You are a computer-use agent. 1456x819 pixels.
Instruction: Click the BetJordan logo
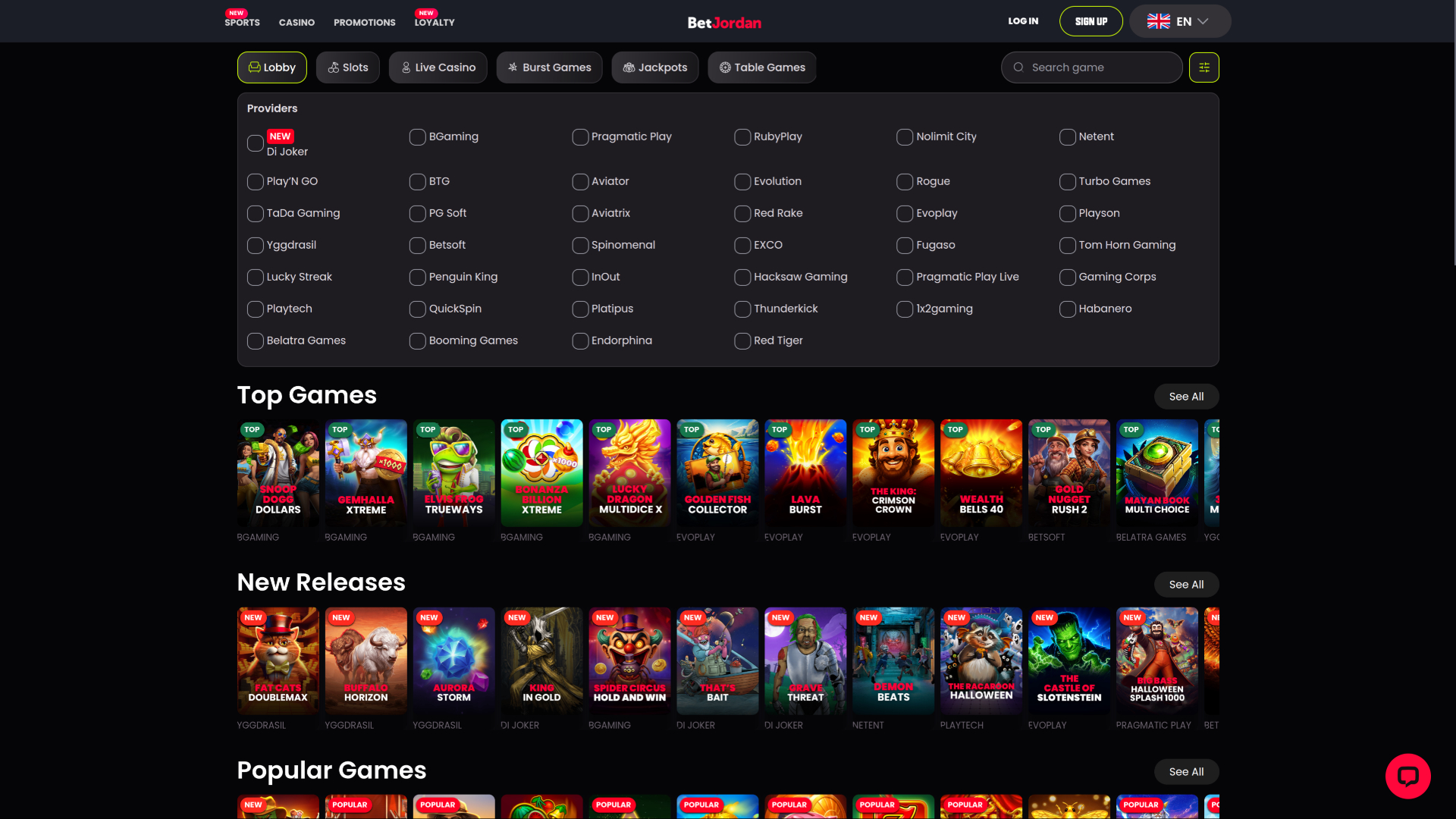[x=724, y=23]
